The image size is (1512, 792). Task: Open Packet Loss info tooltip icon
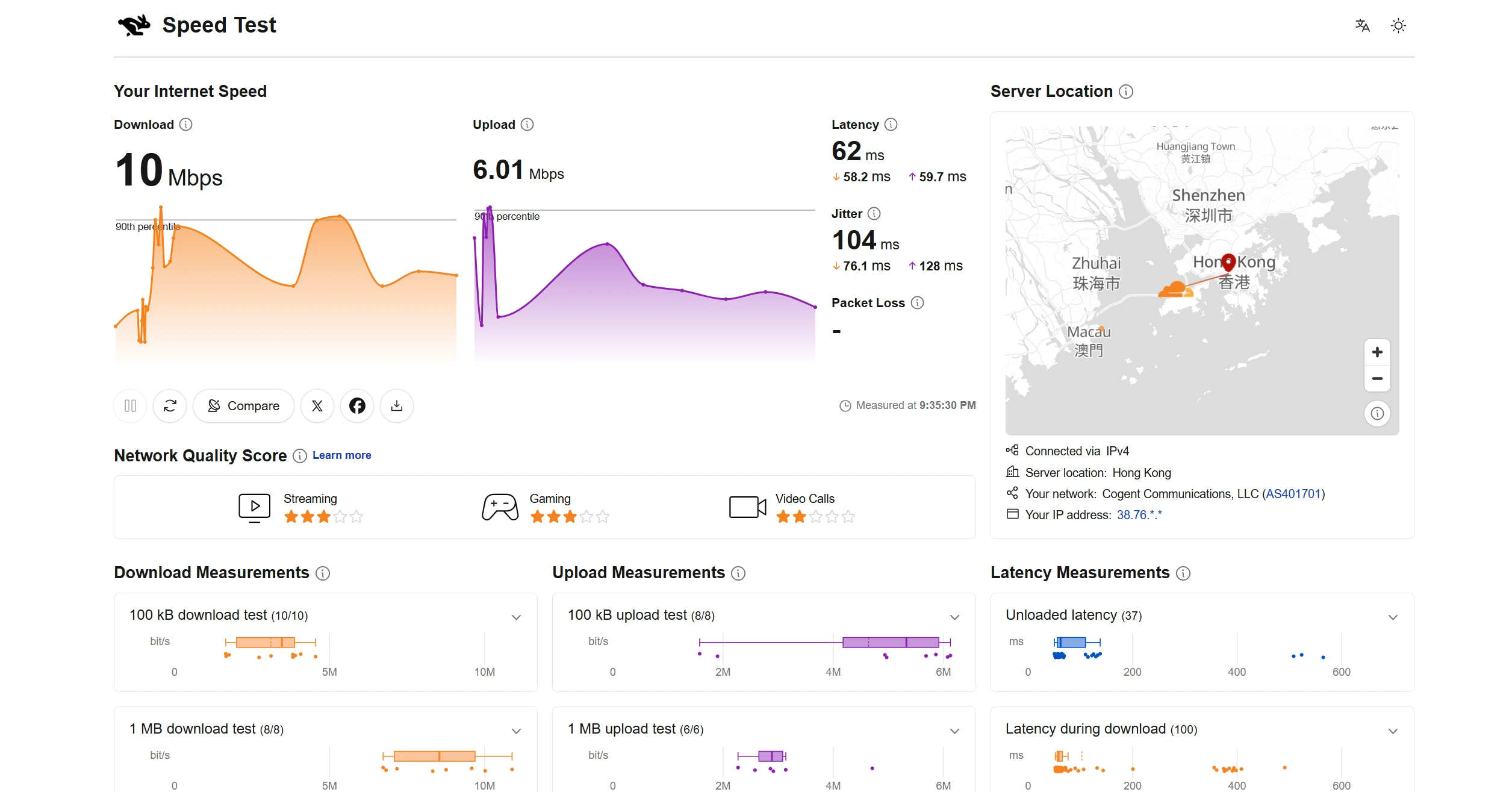tap(917, 303)
